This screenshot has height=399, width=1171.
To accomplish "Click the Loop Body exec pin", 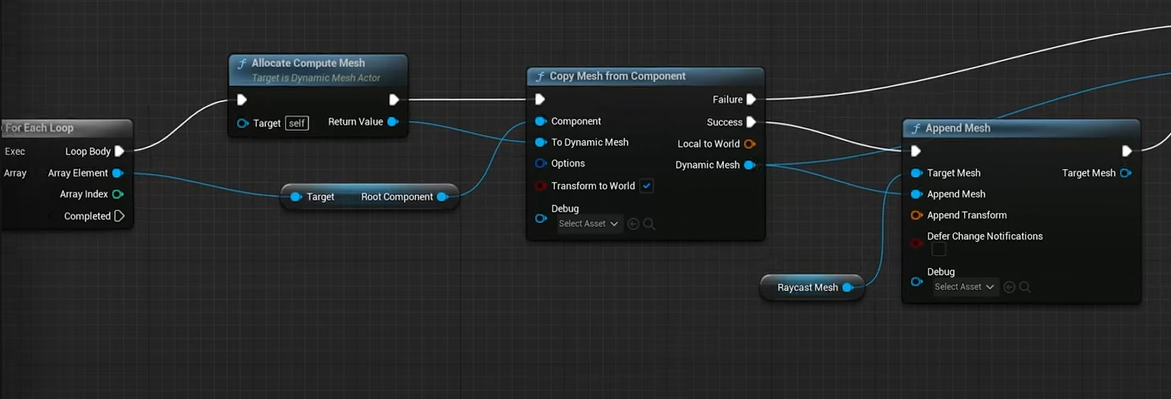I will [x=119, y=151].
